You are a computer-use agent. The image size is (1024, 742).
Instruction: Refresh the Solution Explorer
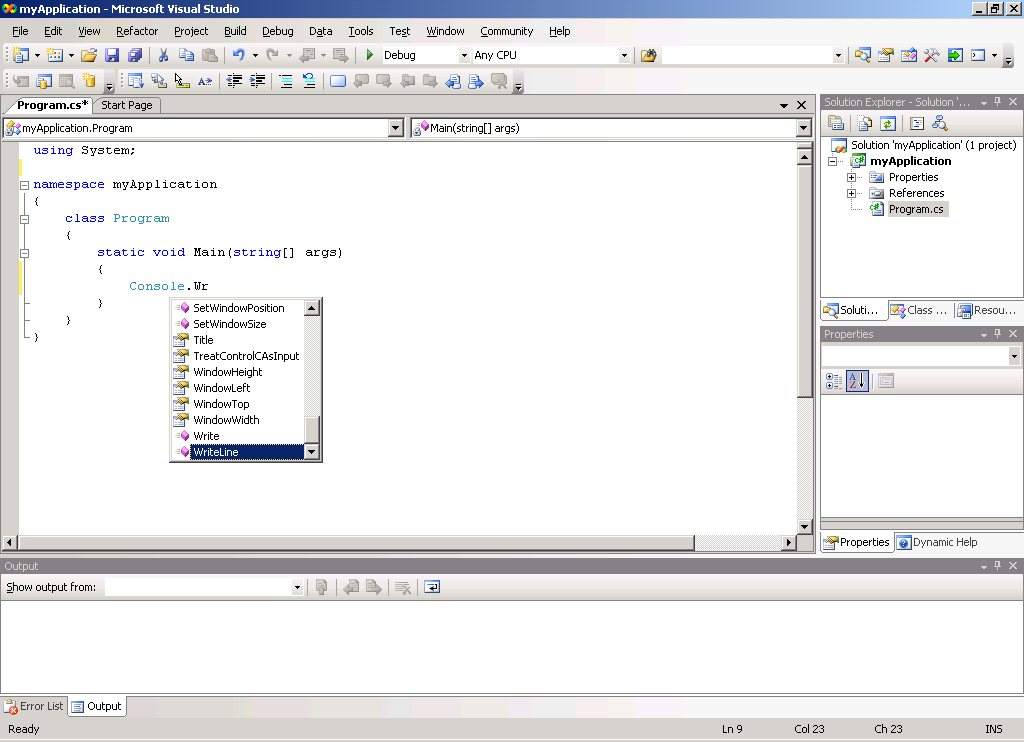(888, 123)
